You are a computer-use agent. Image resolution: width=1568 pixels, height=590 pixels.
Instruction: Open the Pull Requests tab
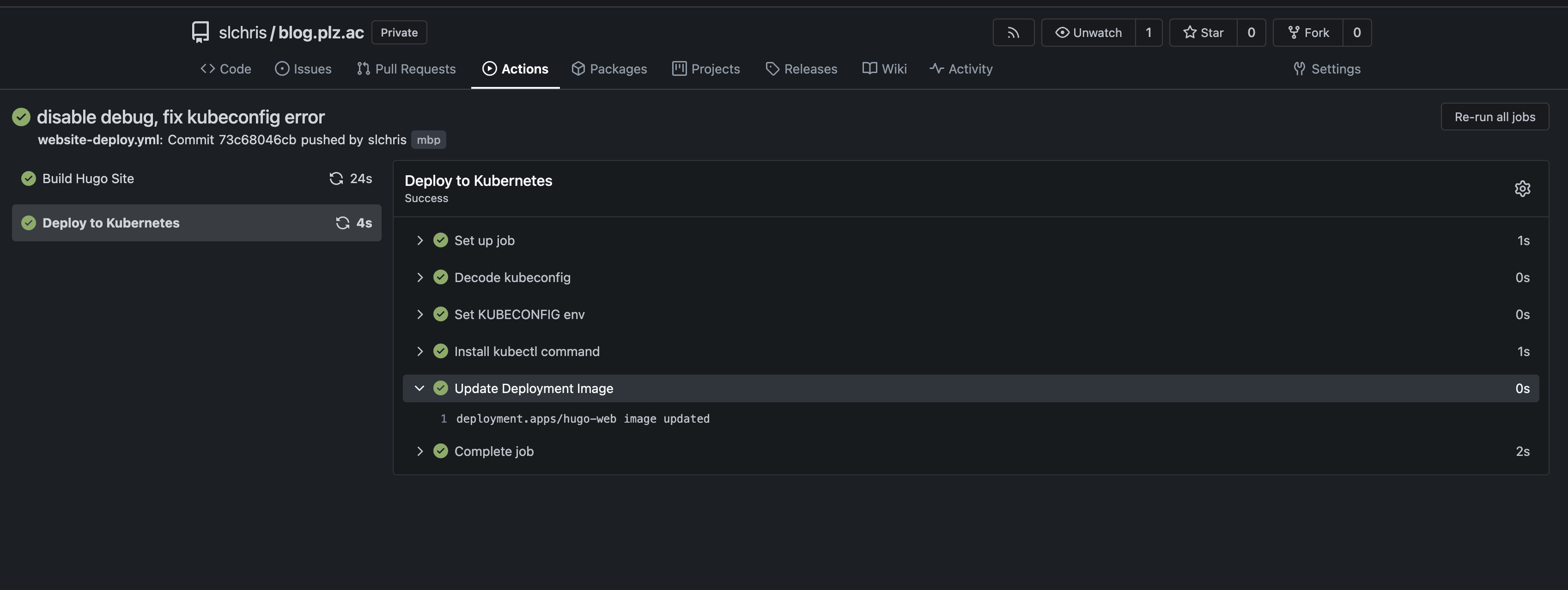click(406, 68)
